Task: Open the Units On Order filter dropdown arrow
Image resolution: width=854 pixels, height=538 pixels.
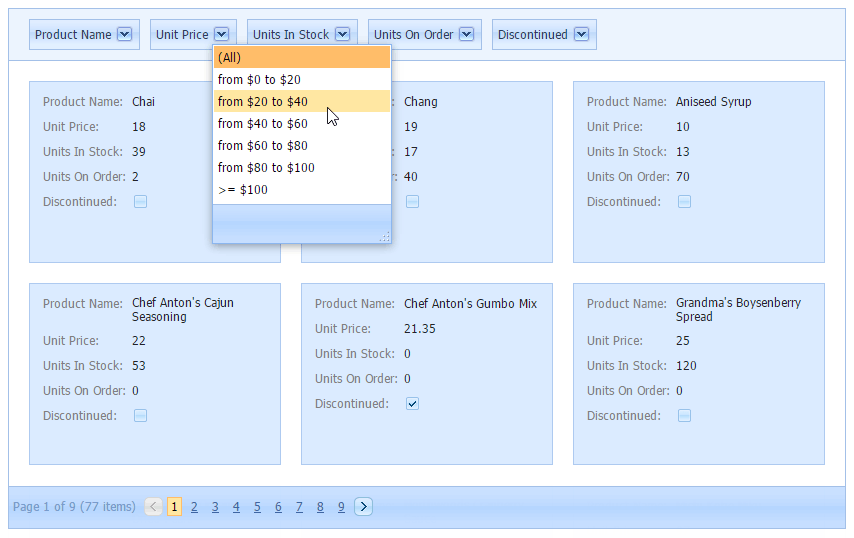Action: click(466, 34)
